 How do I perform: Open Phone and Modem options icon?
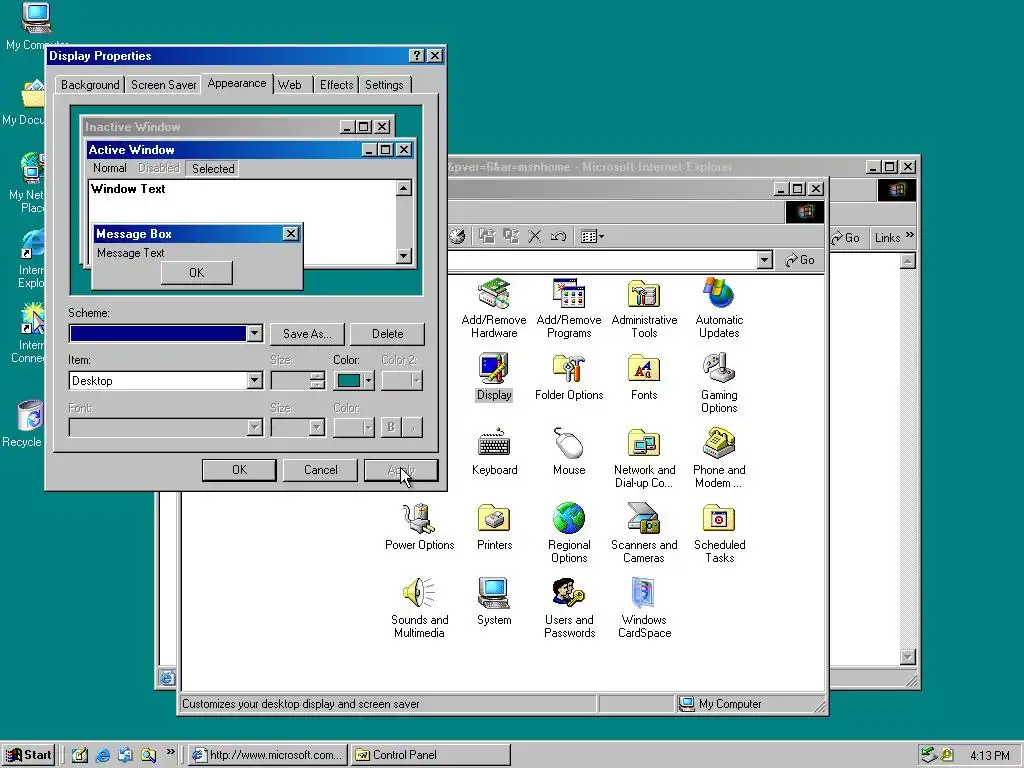pos(719,458)
